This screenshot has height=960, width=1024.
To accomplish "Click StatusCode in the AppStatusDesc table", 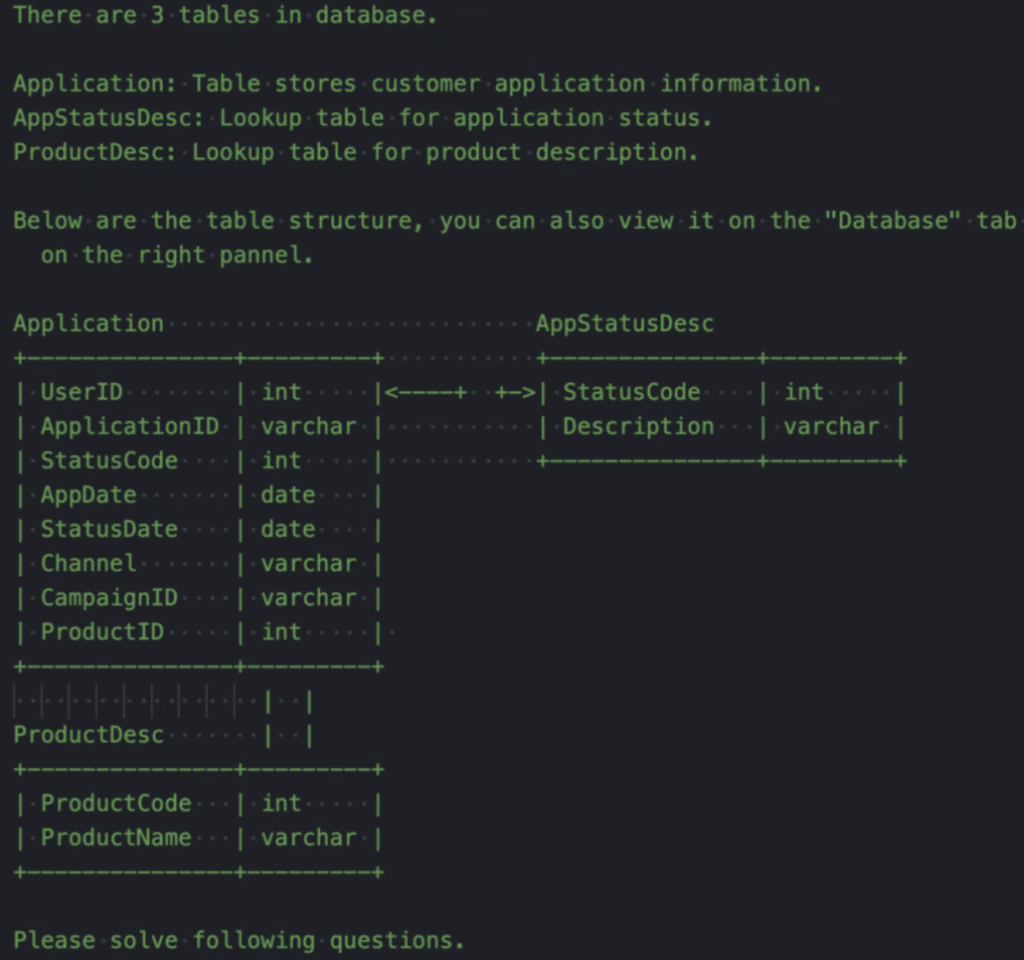I will coord(631,392).
